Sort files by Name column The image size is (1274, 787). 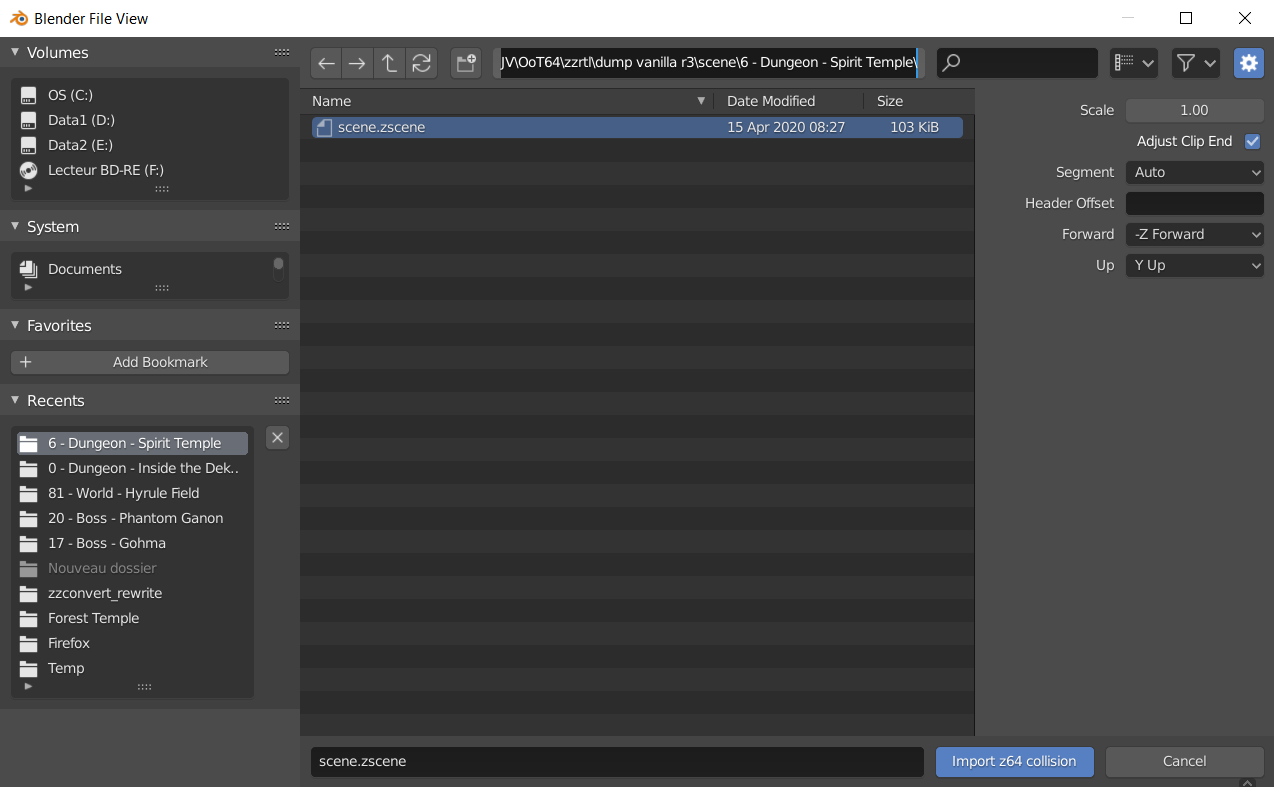click(507, 101)
